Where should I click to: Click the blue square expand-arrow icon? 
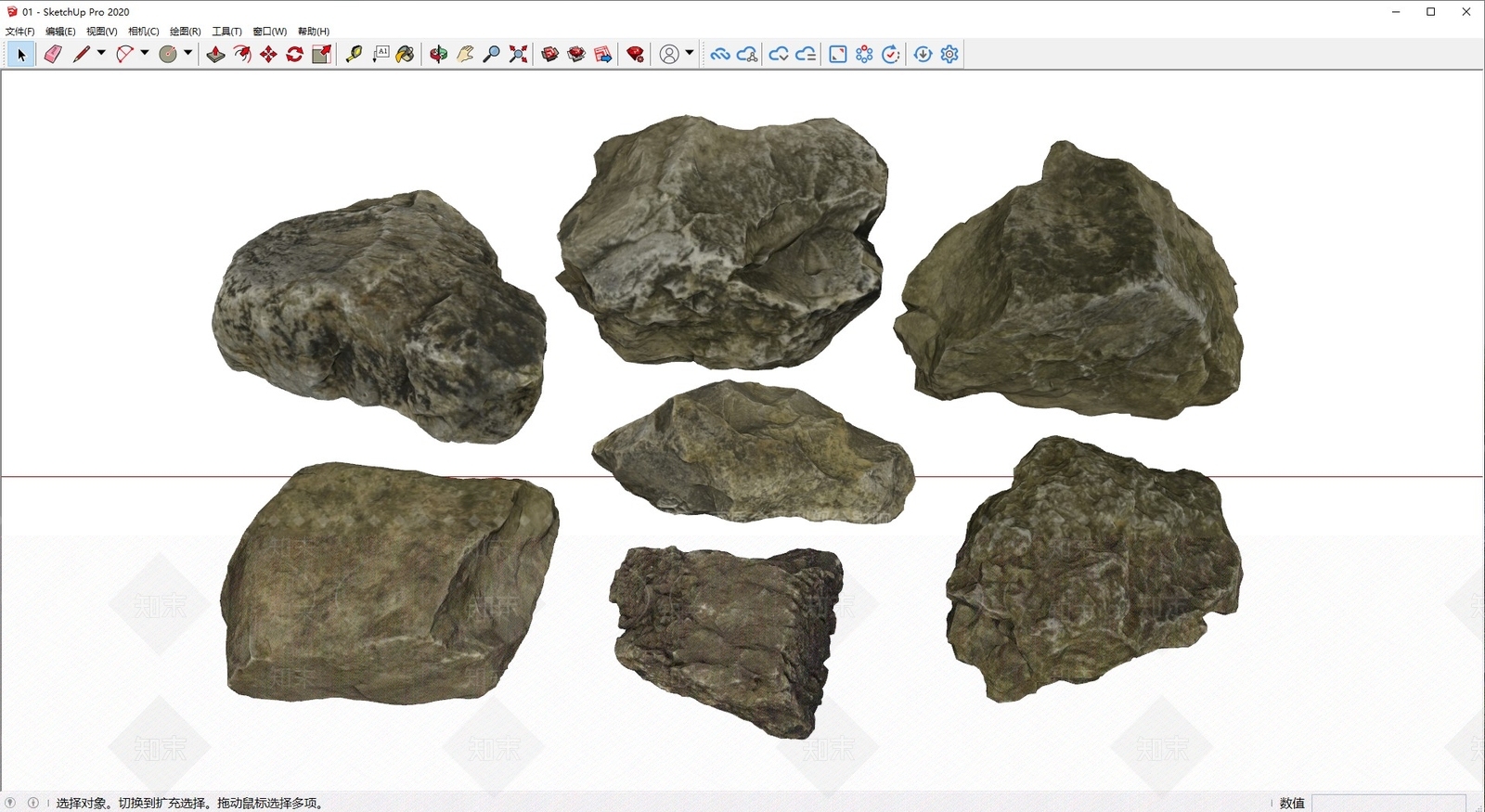tap(838, 55)
